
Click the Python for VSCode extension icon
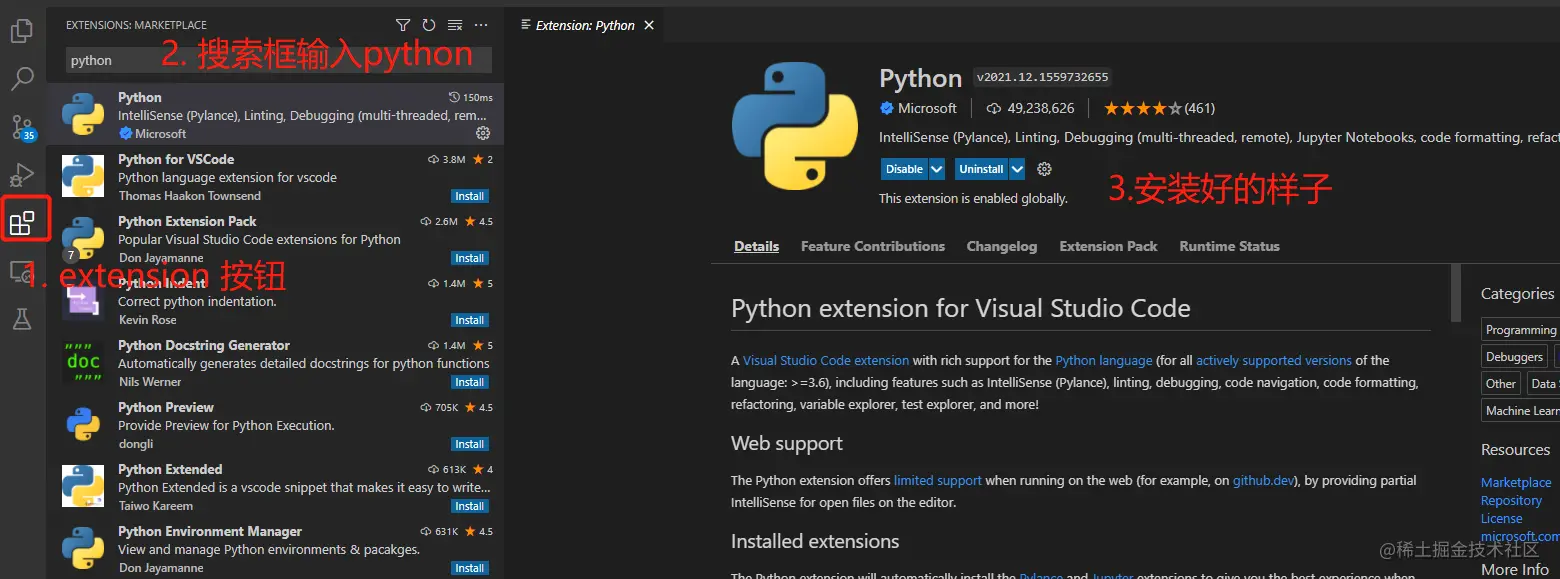83,176
